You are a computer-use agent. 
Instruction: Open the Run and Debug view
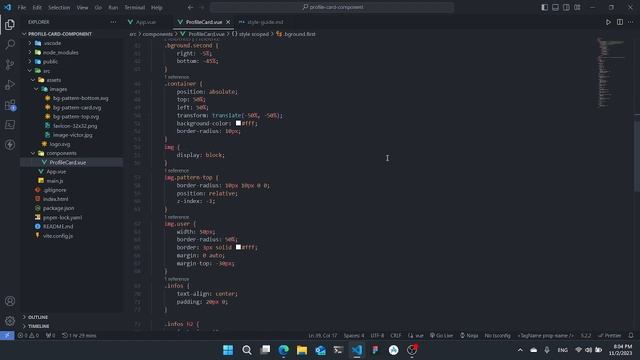[x=10, y=84]
